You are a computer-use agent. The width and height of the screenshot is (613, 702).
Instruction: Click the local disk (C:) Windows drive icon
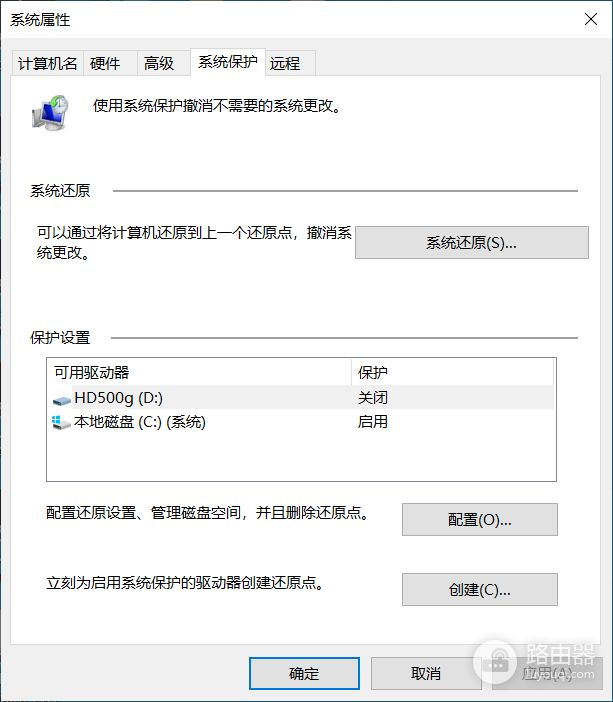point(62,422)
